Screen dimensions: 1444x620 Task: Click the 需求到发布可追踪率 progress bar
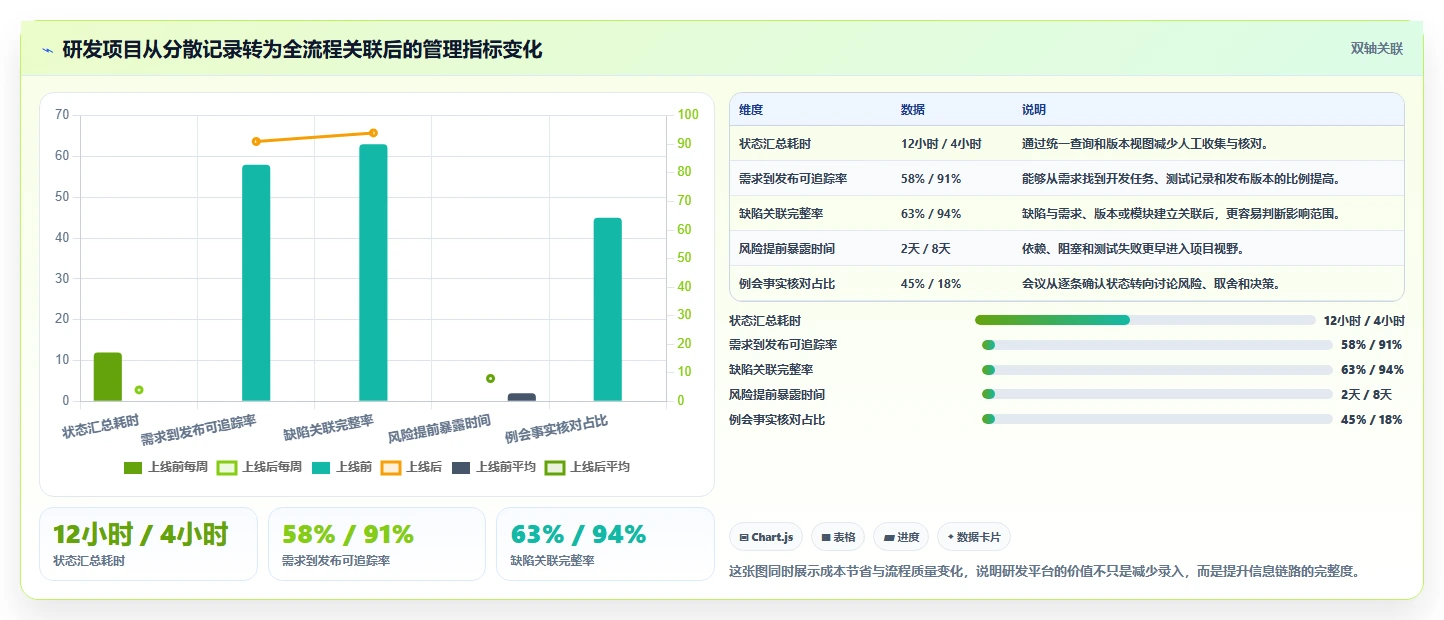point(1157,345)
